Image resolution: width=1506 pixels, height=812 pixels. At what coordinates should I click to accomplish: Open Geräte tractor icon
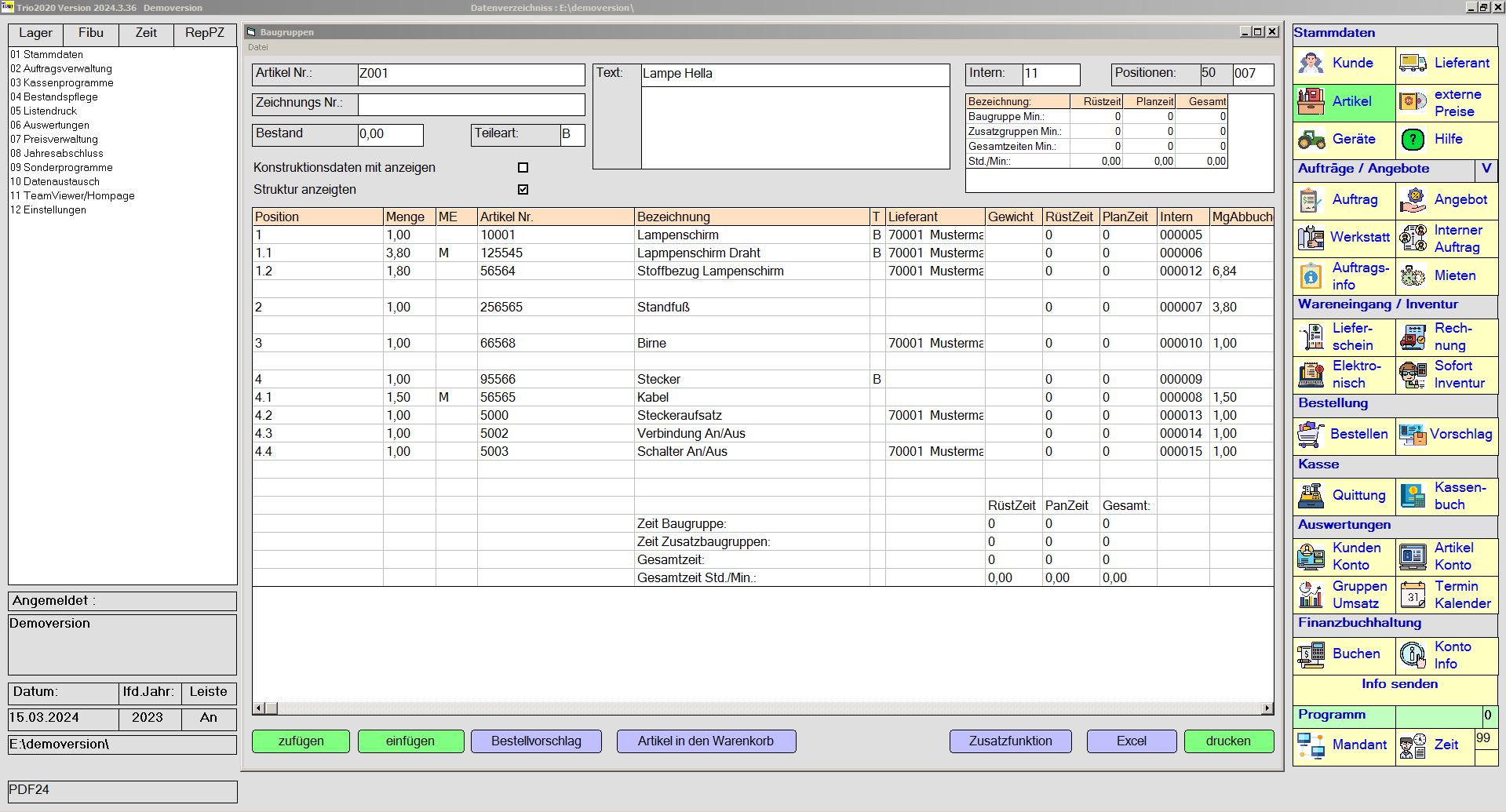coord(1311,140)
